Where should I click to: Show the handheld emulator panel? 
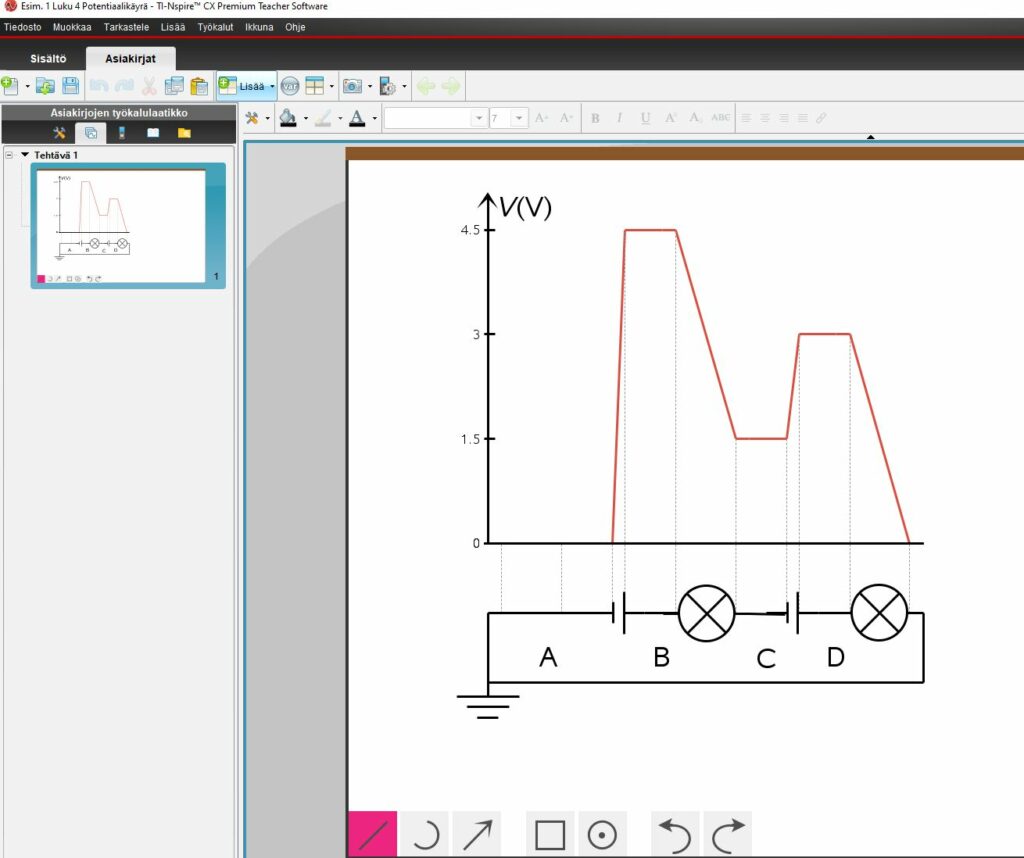click(x=122, y=133)
